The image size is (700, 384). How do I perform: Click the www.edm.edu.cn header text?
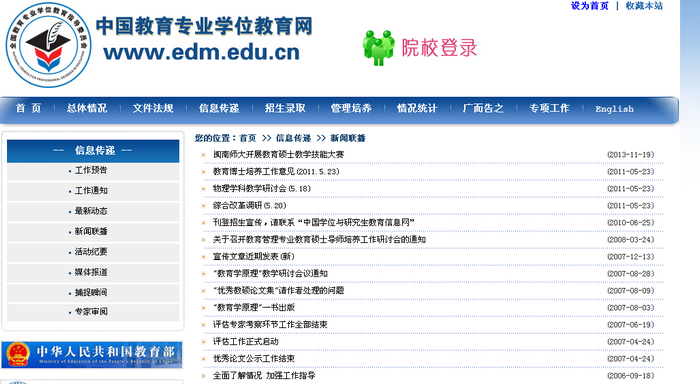pyautogui.click(x=202, y=52)
